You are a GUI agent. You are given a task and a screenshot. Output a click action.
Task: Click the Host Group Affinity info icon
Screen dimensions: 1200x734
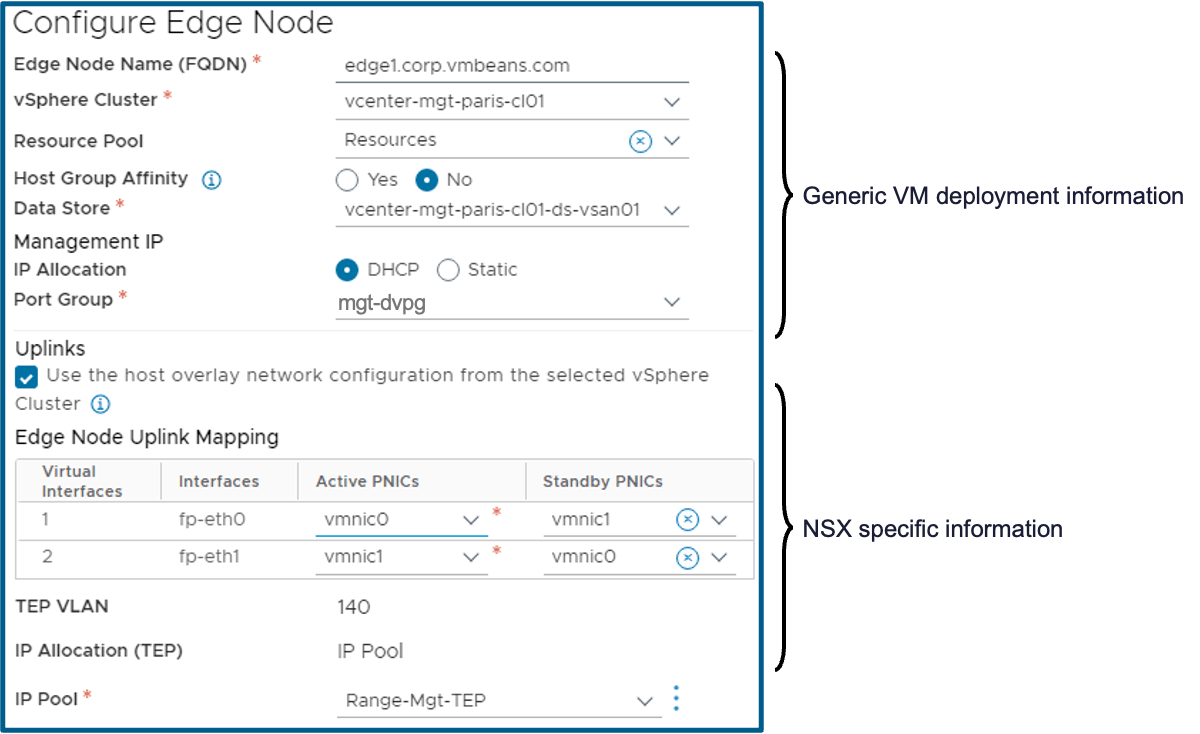(212, 178)
